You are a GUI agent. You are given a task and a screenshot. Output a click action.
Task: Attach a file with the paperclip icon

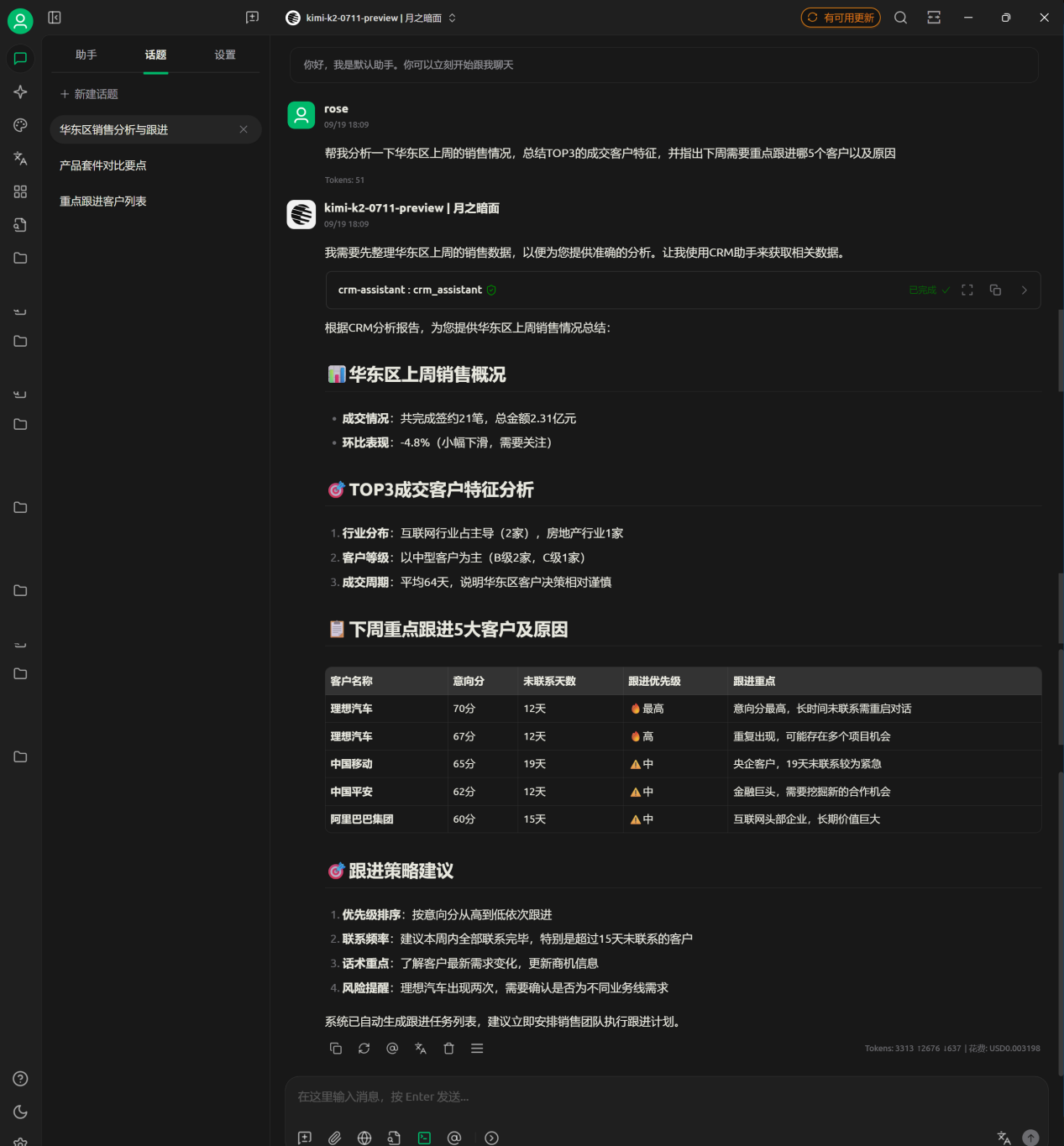[334, 1138]
